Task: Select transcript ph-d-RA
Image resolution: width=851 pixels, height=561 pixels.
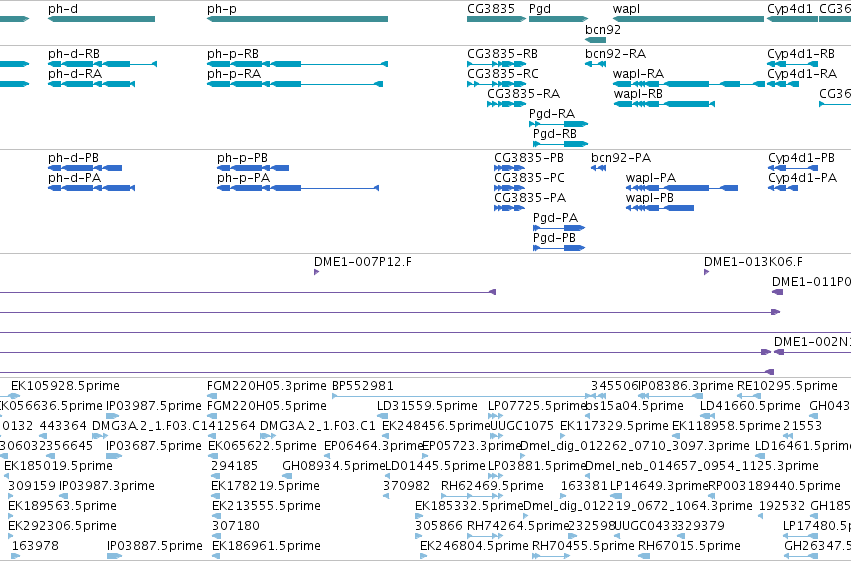Action: click(74, 74)
